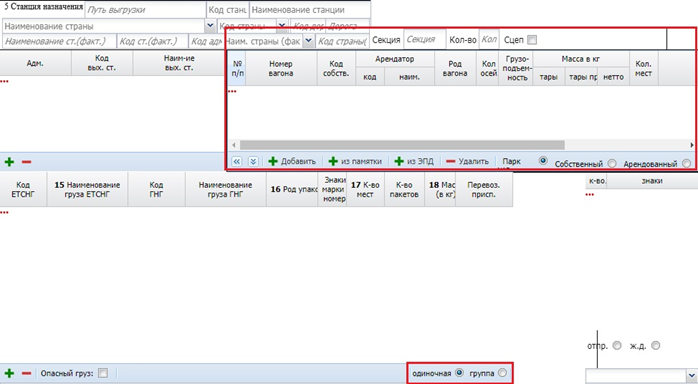Viewport: 698px width, 384px height.
Task: Click into the Наименование ст.(факт.) field
Action: pyautogui.click(x=59, y=41)
